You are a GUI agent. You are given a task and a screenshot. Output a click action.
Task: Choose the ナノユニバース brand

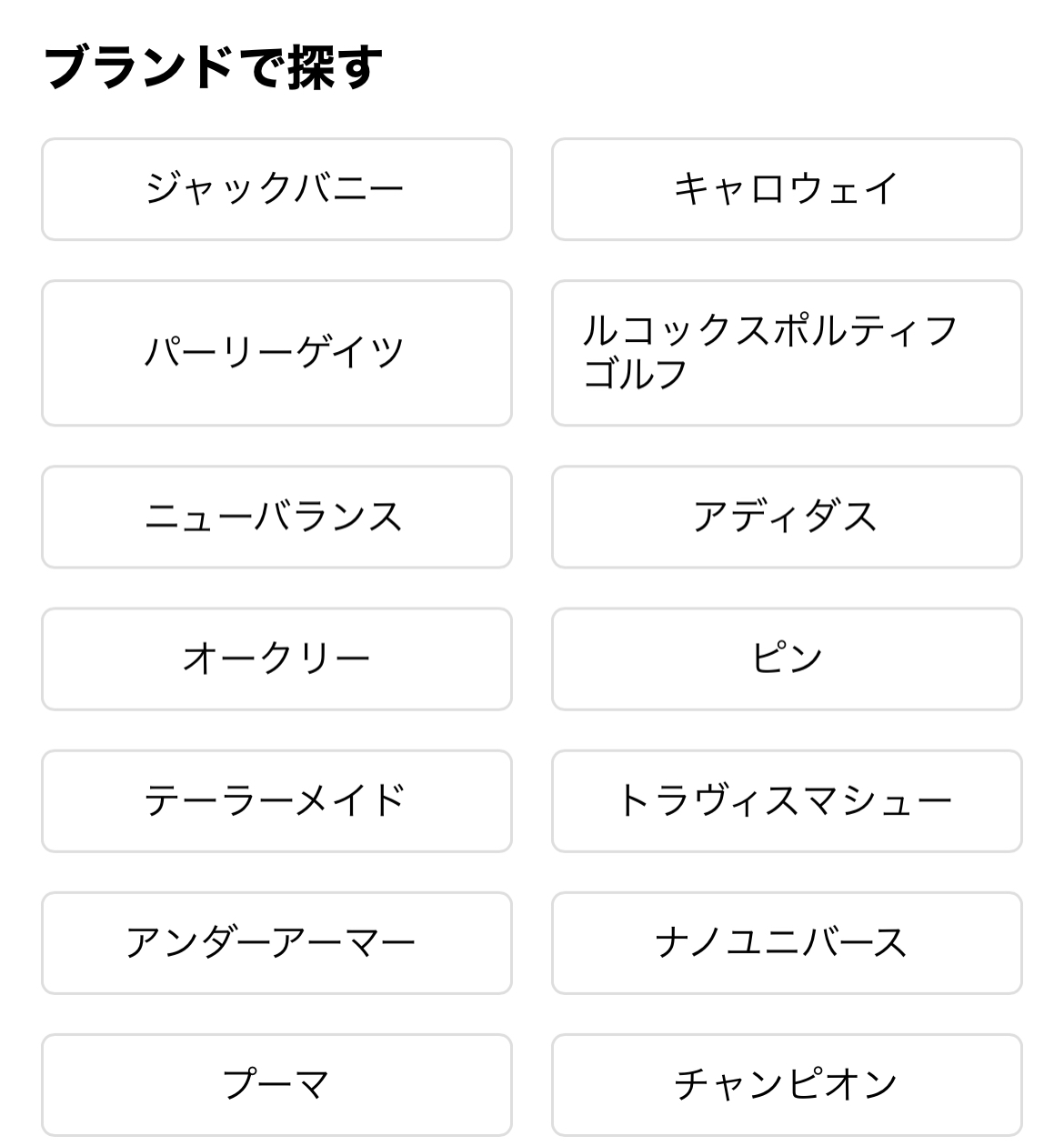pos(787,942)
